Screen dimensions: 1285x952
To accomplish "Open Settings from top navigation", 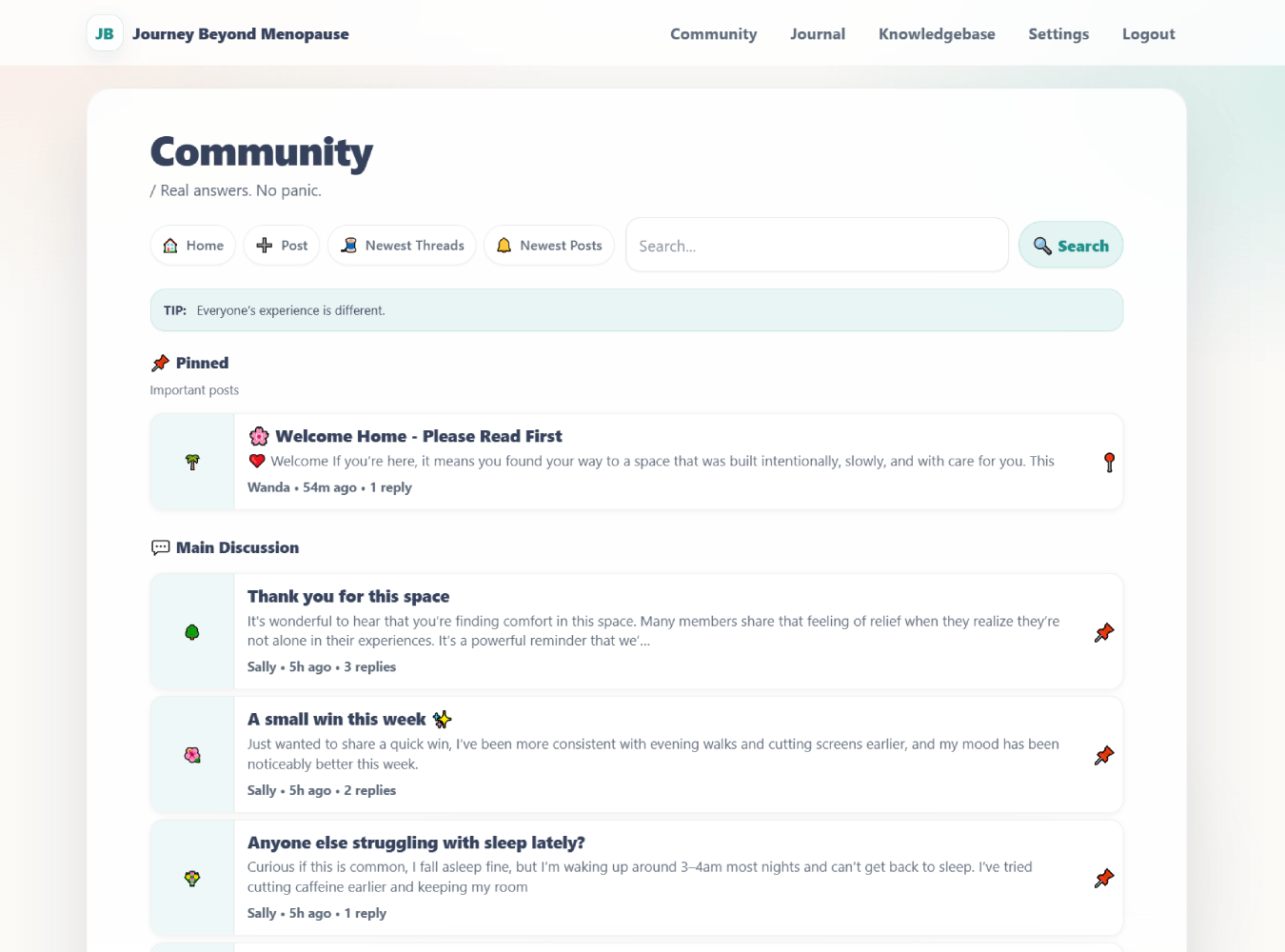I will (1058, 34).
